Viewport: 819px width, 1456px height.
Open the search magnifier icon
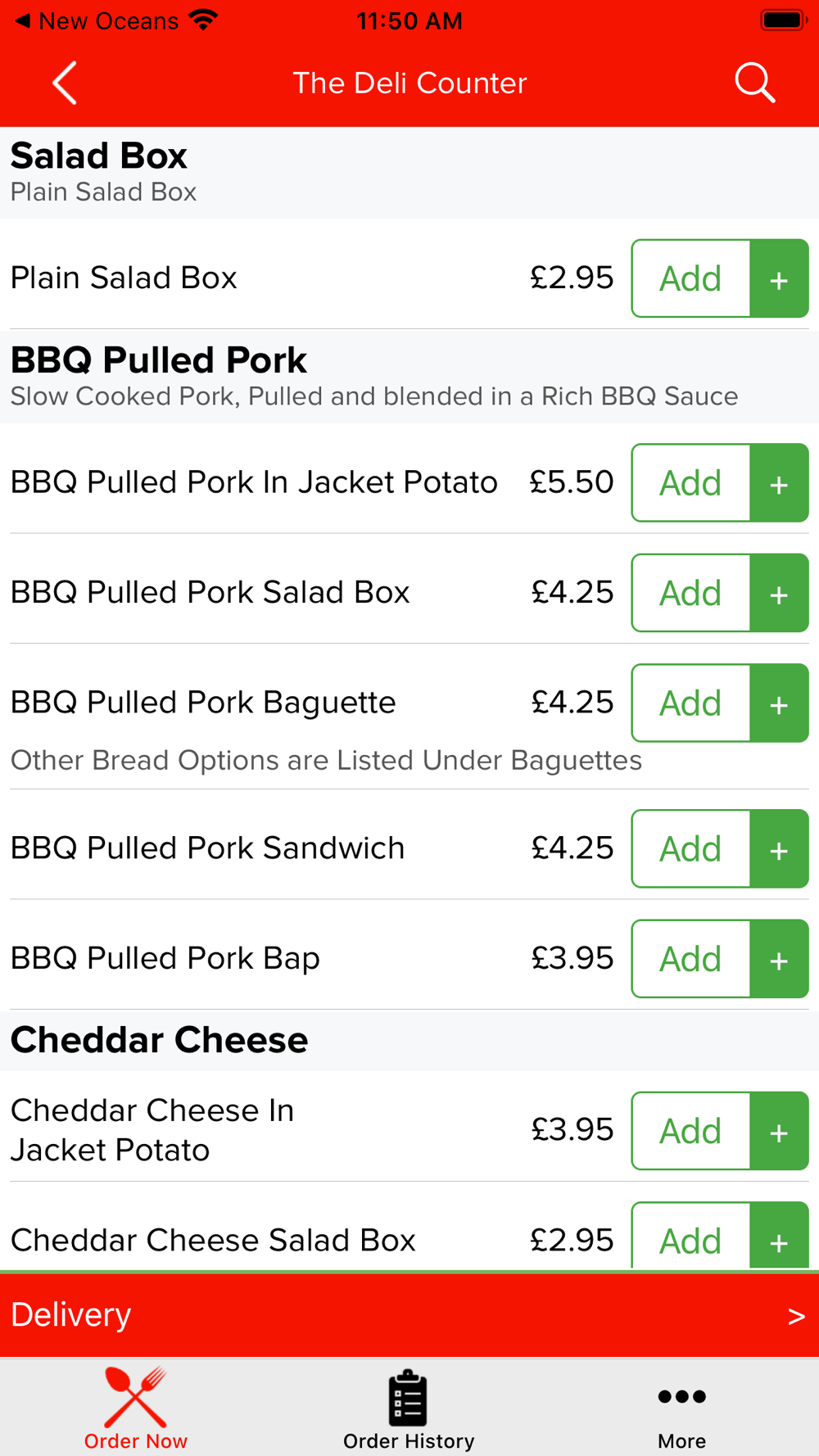click(x=754, y=83)
